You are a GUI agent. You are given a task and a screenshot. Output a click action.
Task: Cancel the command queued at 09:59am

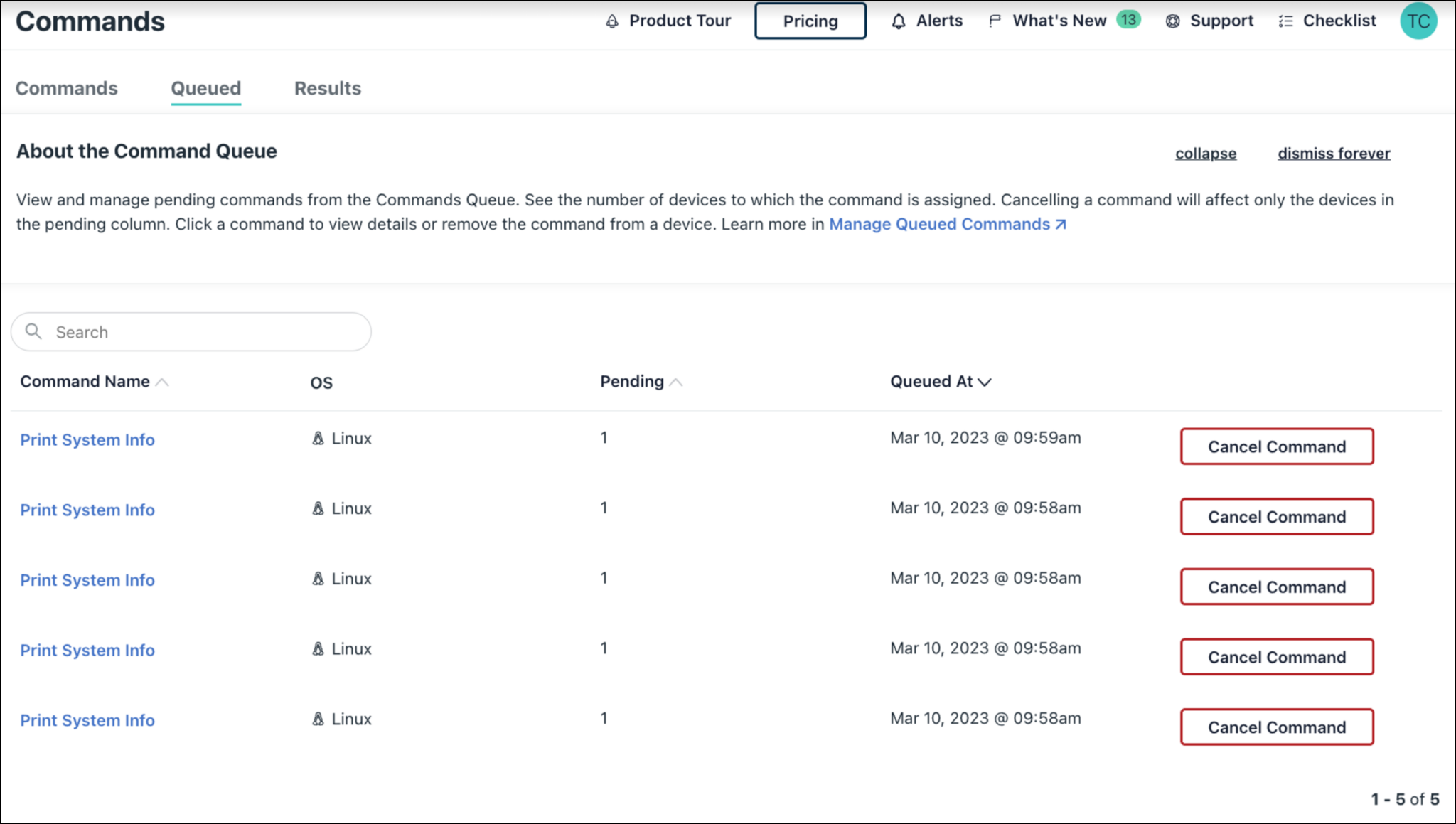(1277, 446)
